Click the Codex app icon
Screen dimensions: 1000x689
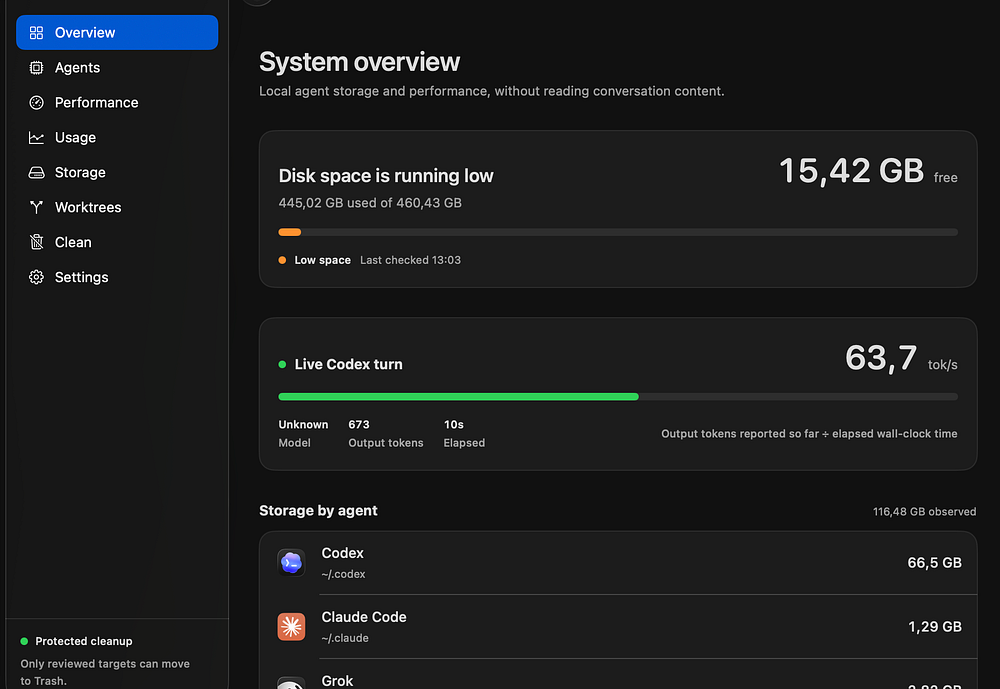291,563
